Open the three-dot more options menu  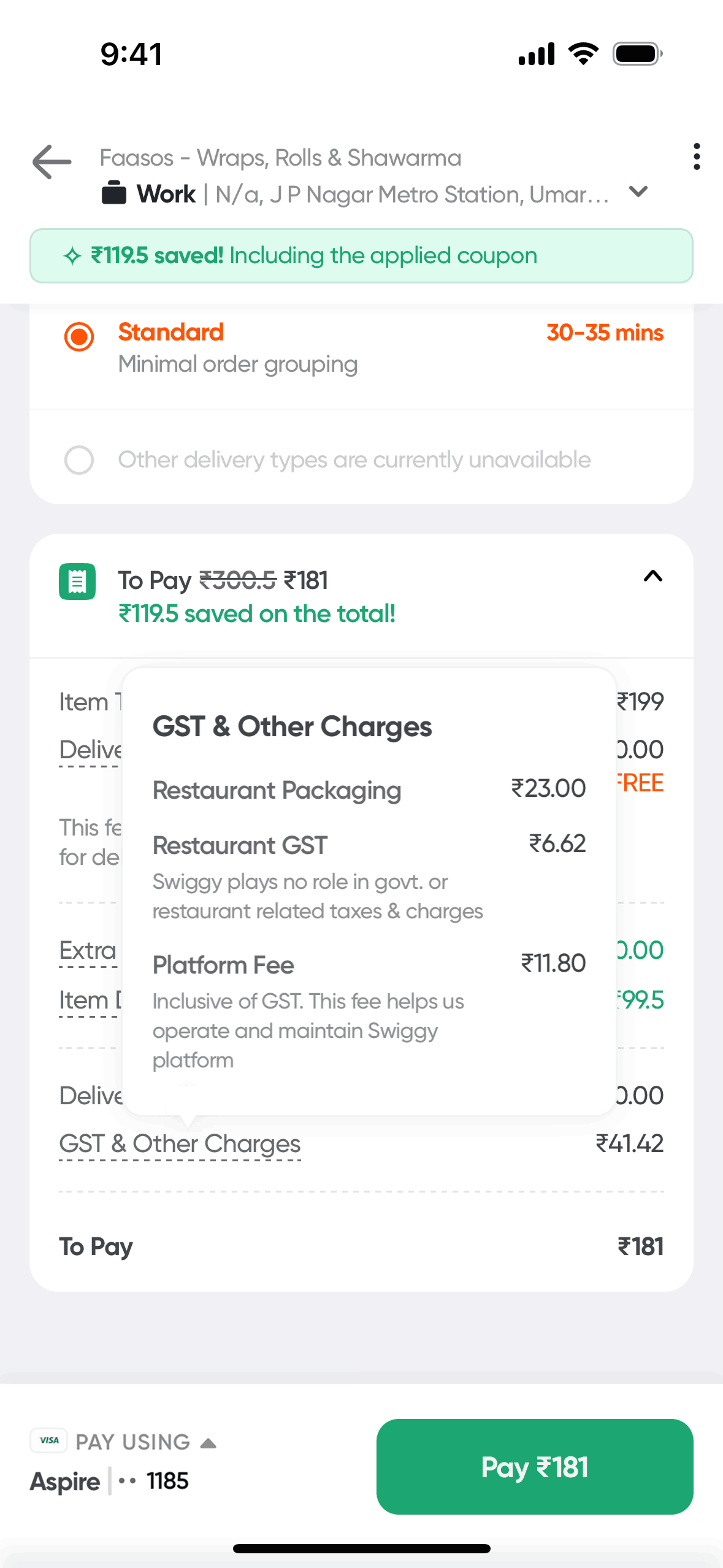(696, 157)
